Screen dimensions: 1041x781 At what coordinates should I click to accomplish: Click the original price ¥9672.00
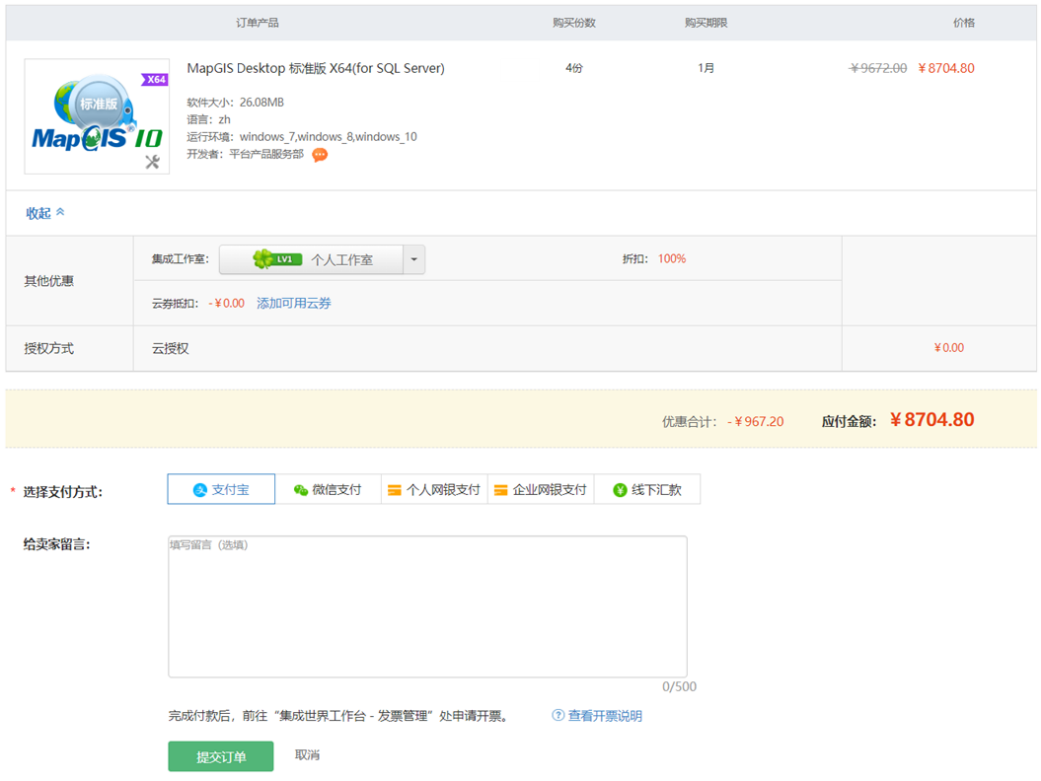click(878, 68)
